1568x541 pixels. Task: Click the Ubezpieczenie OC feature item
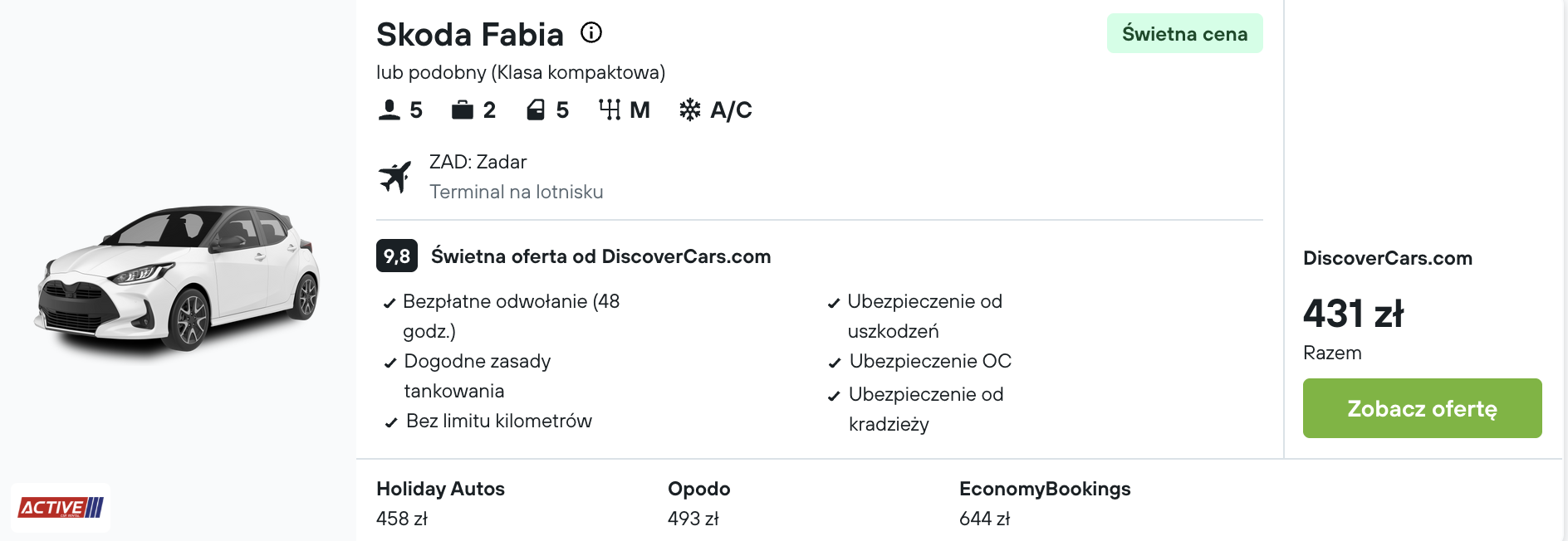tap(920, 361)
